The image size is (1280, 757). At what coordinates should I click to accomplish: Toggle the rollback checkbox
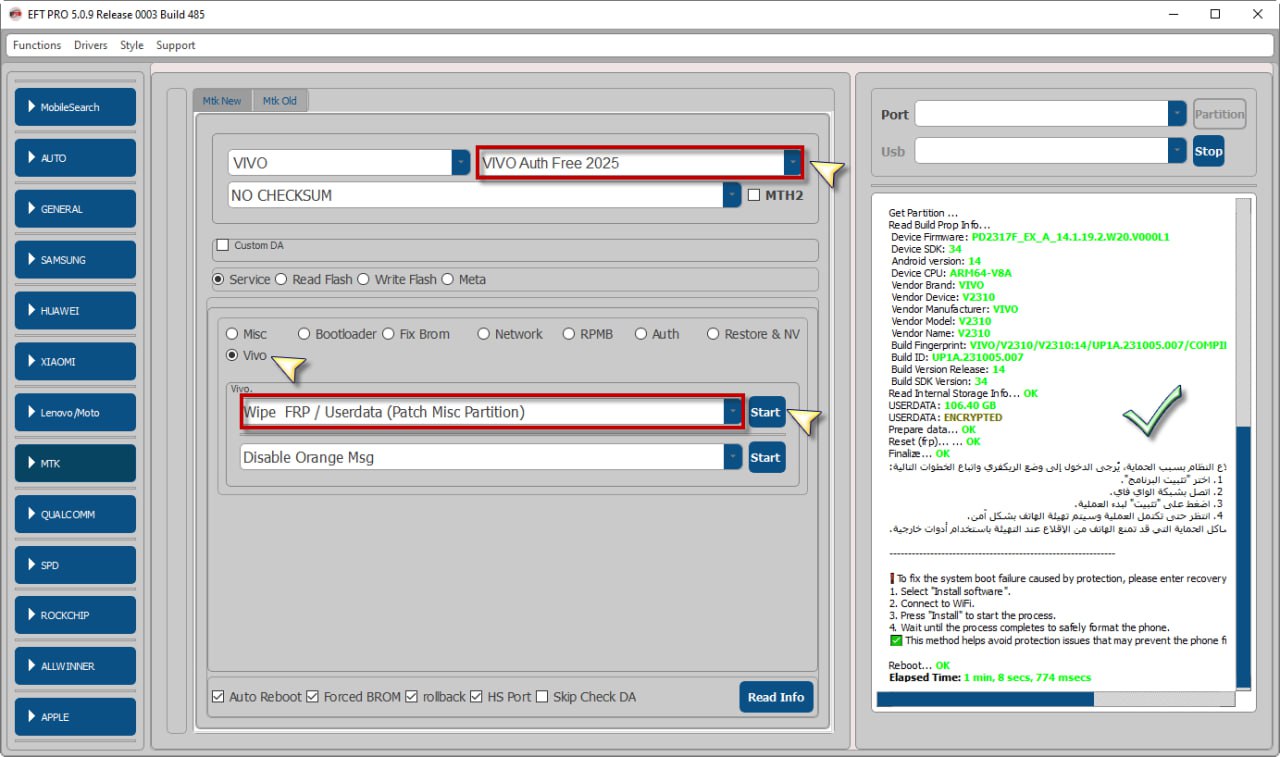(x=411, y=697)
